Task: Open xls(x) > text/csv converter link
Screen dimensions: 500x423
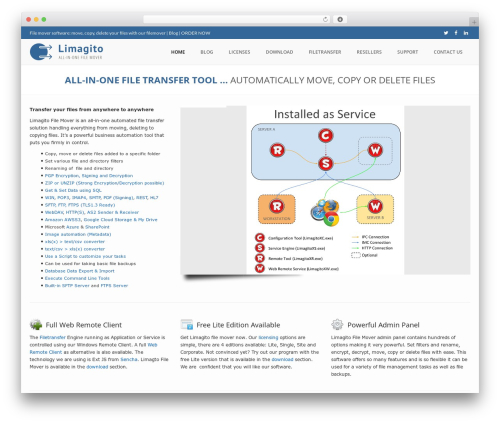Action: tap(75, 242)
